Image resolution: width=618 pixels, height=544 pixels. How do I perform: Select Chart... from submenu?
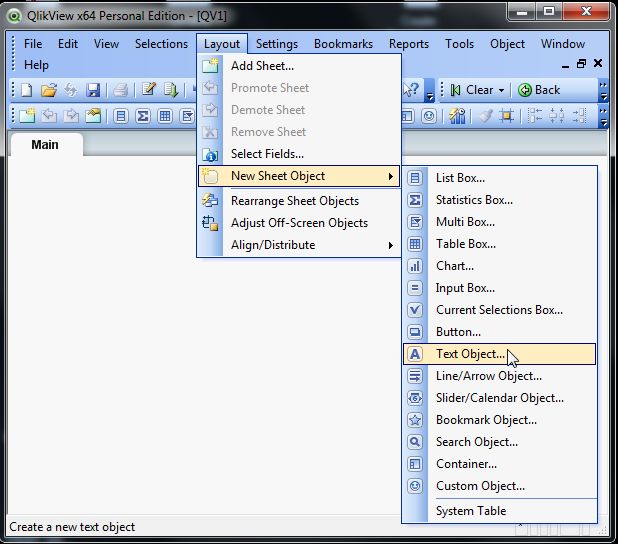click(499, 266)
